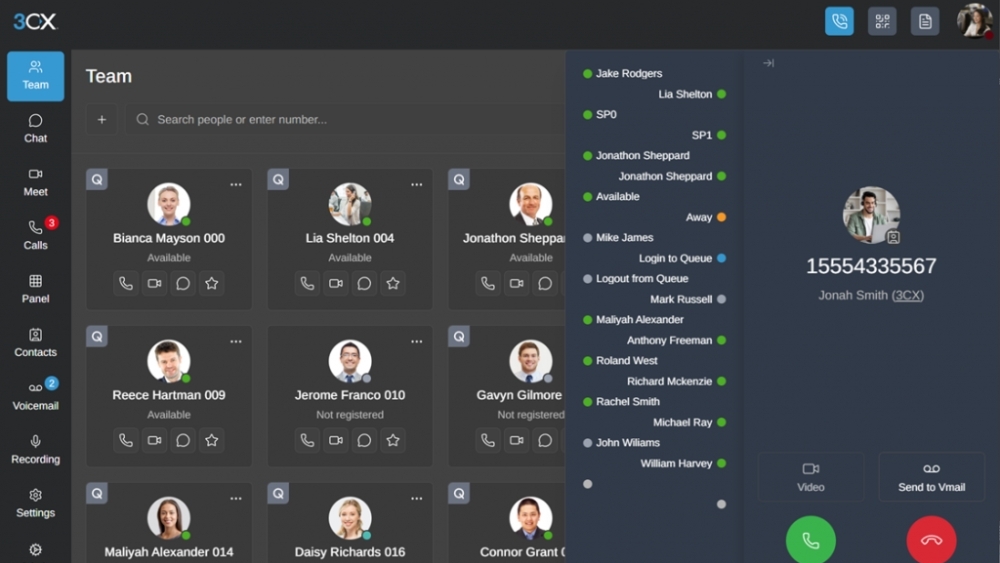The width and height of the screenshot is (1000, 563).
Task: Open Settings in the sidebar
Action: [x=36, y=503]
